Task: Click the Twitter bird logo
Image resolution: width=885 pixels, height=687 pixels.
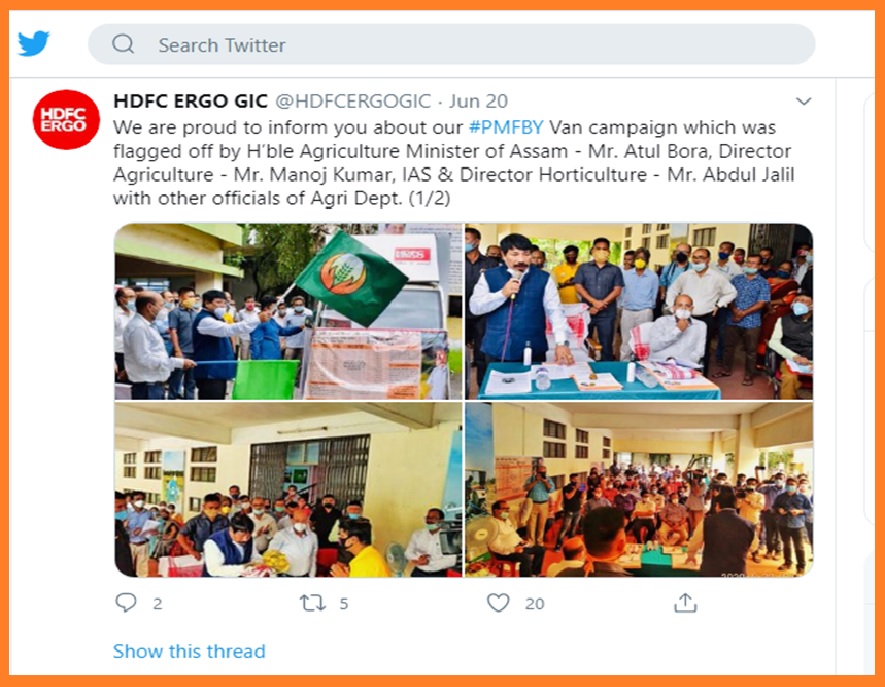Action: pos(33,43)
